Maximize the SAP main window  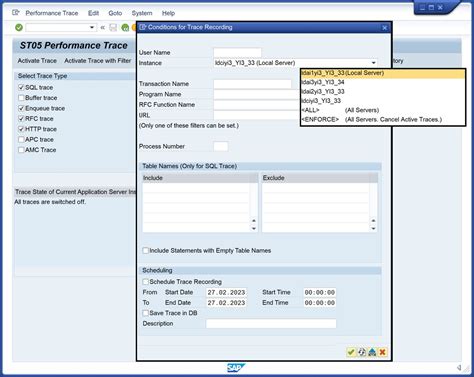tap(431, 7)
